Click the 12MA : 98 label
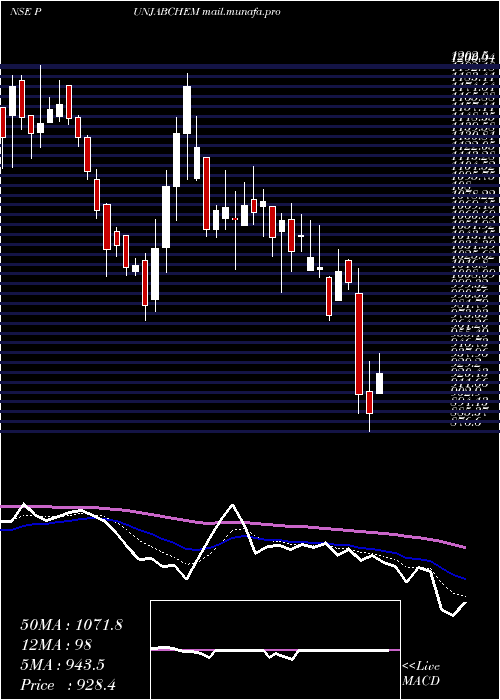 click(x=56, y=645)
